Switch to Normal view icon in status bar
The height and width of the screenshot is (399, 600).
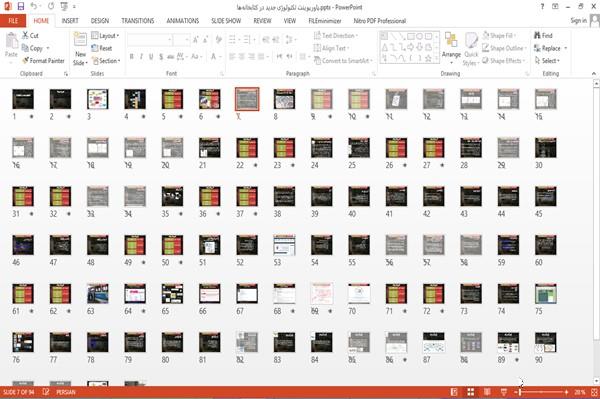click(454, 392)
